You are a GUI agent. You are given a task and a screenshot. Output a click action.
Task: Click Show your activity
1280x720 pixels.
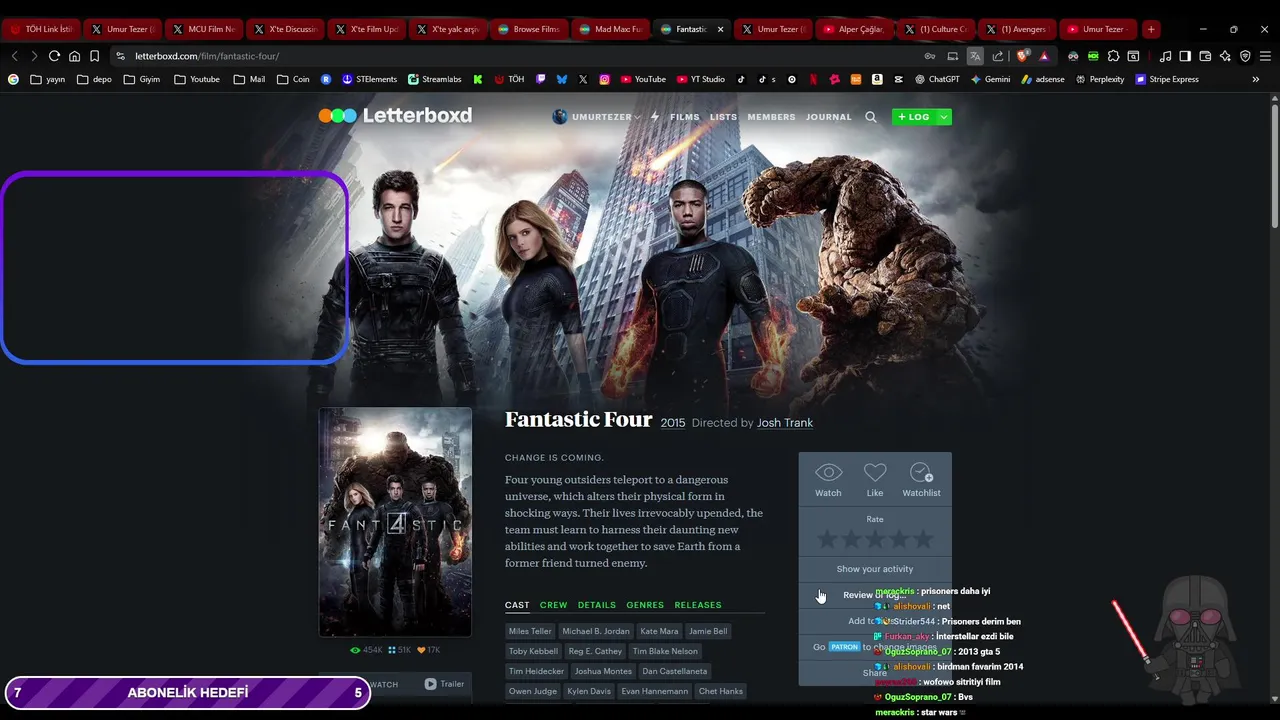[875, 569]
